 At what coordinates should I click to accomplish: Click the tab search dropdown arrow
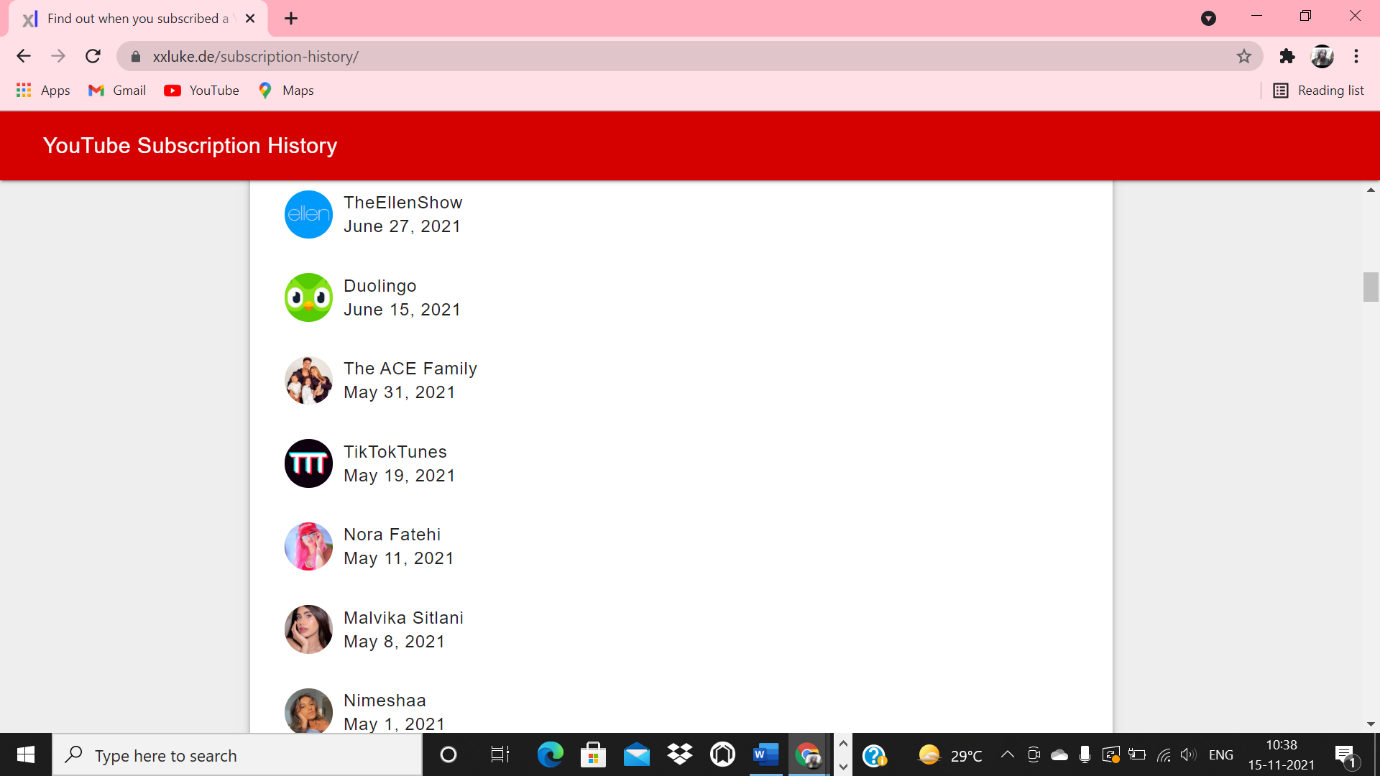point(1208,18)
